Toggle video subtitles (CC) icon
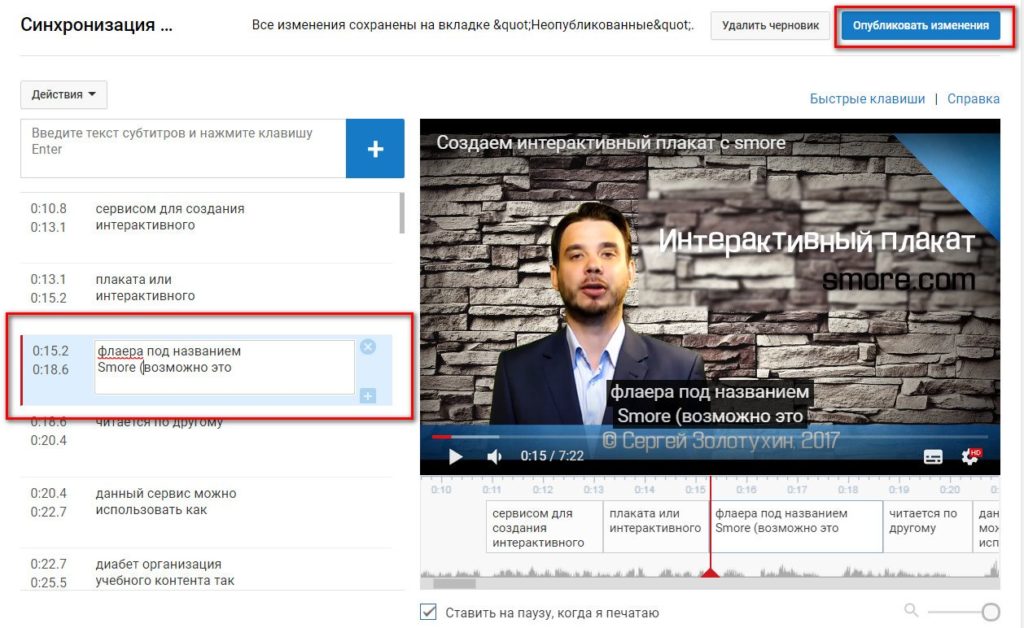The height and width of the screenshot is (628, 1024). (x=933, y=457)
